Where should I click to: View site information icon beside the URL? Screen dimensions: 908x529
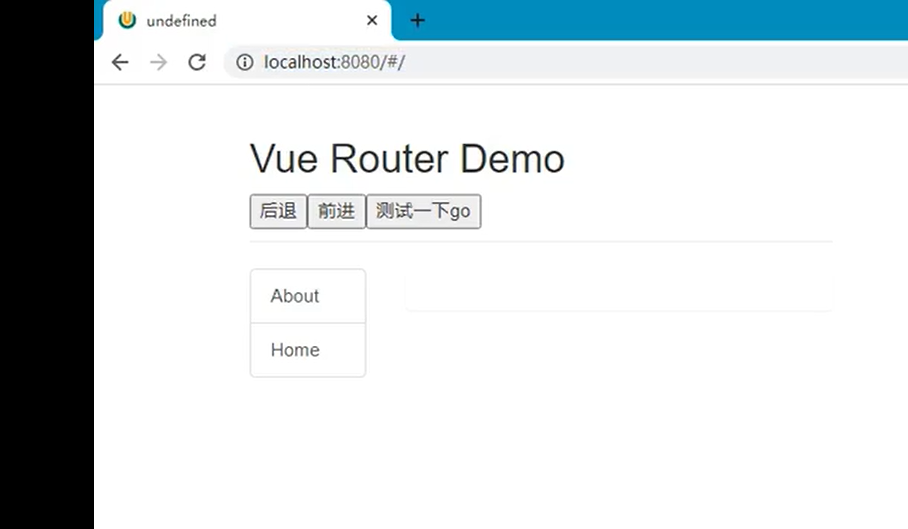point(244,62)
